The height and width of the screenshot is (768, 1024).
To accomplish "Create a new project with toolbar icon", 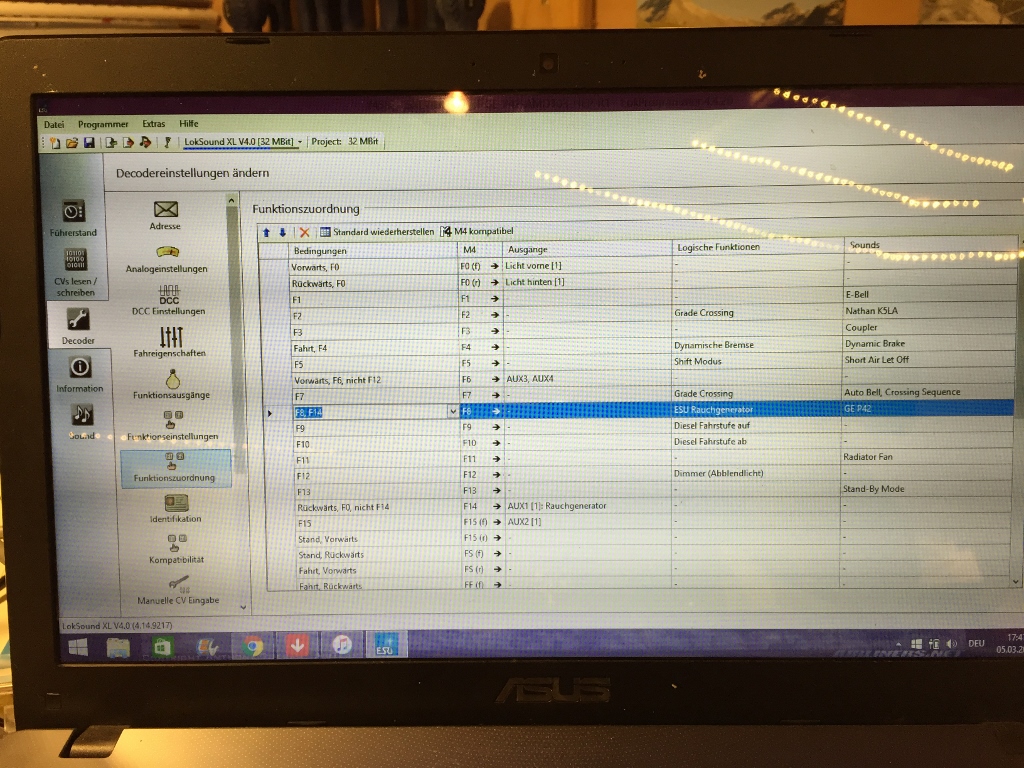I will tap(56, 143).
